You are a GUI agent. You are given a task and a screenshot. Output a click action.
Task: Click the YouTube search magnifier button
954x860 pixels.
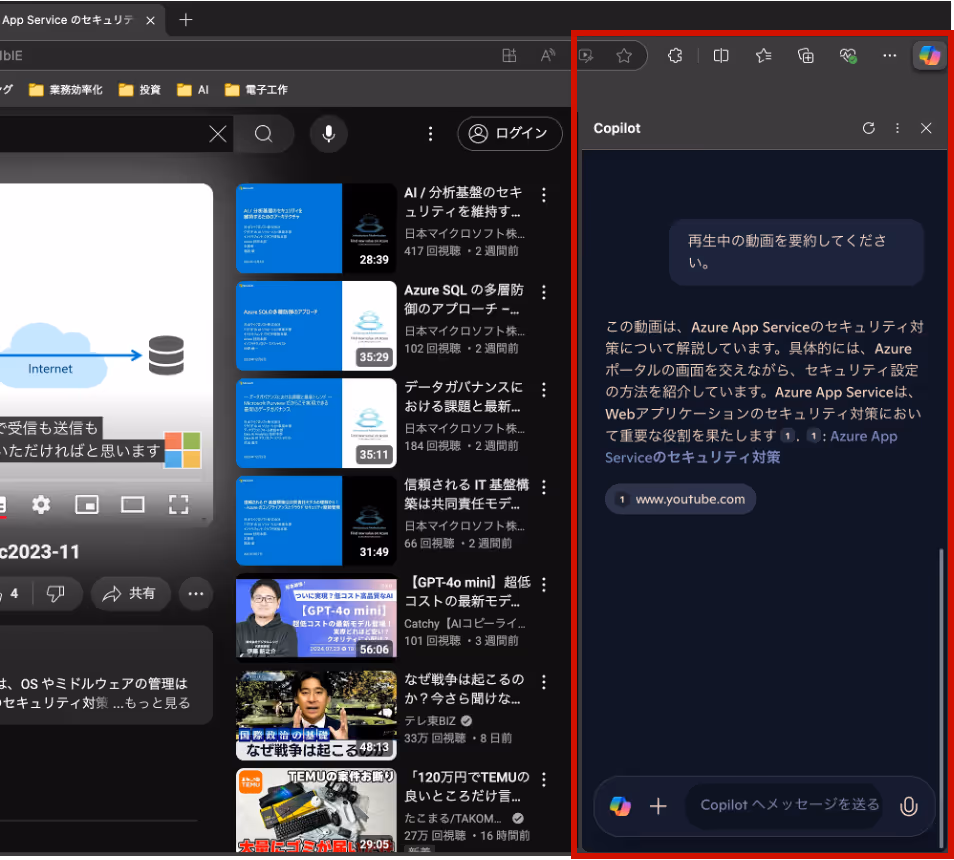coord(263,134)
